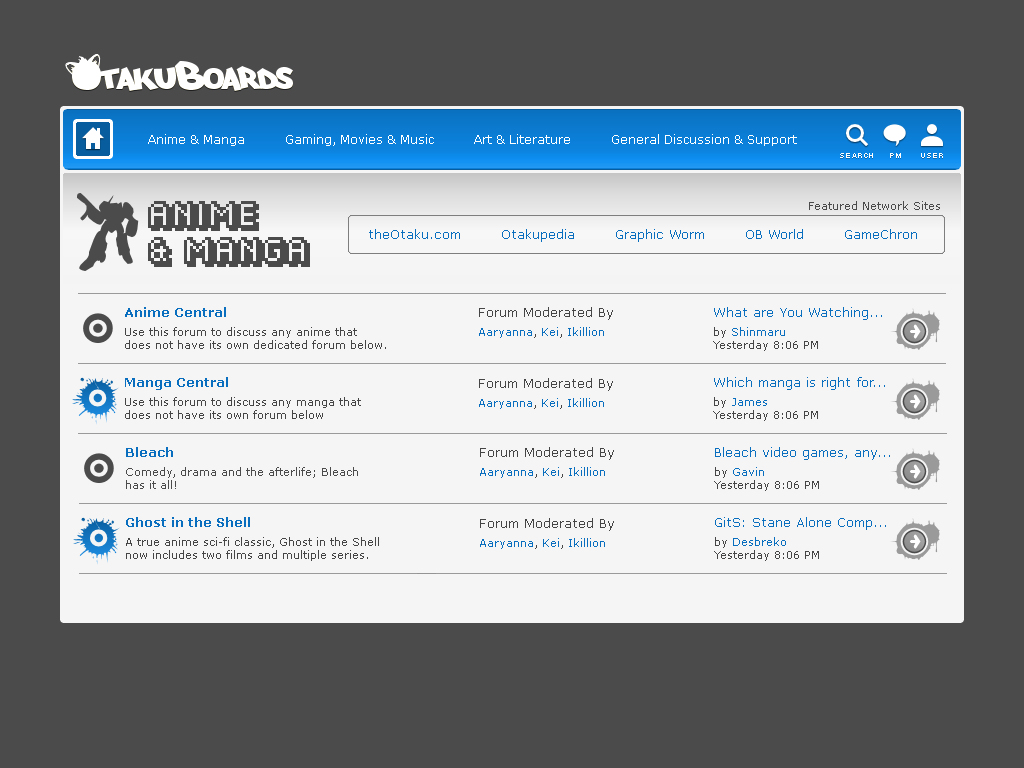Click the Bleach forum status icon
Image resolution: width=1024 pixels, height=768 pixels.
(x=99, y=468)
